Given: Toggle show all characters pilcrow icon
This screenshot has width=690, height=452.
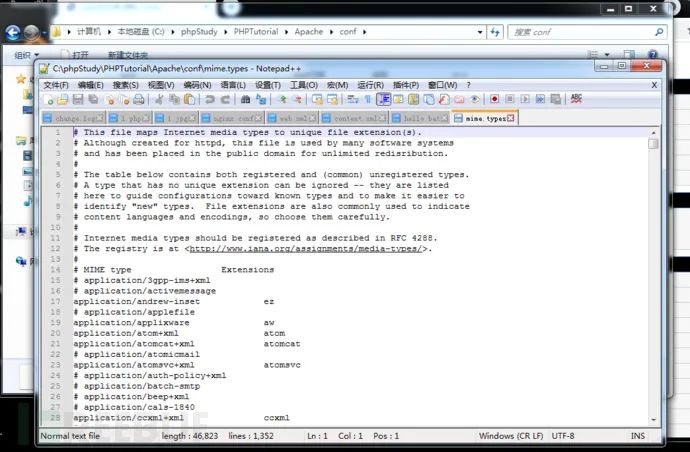Looking at the screenshot, I should (368, 99).
